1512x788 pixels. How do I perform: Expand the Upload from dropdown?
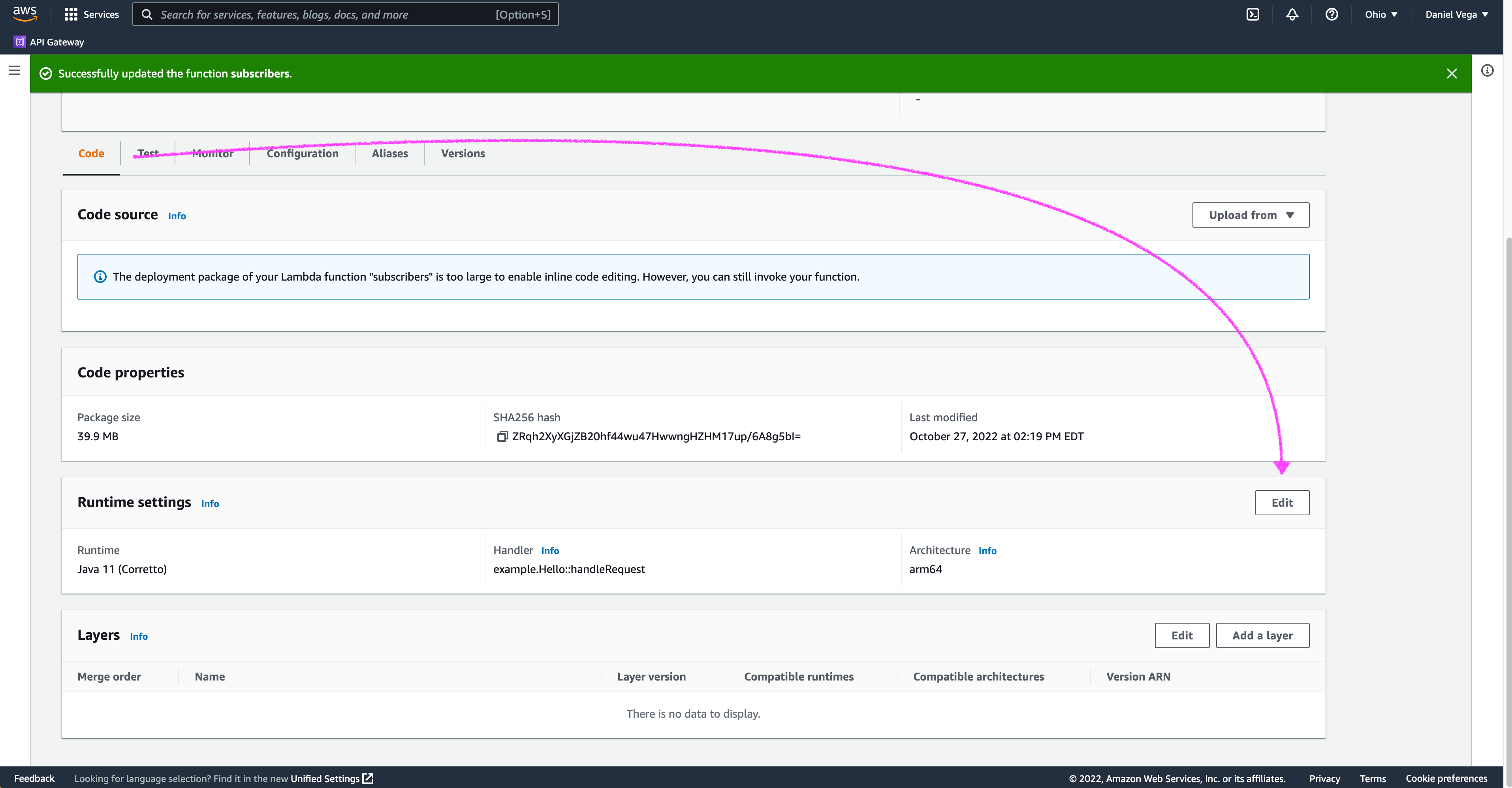point(1250,215)
